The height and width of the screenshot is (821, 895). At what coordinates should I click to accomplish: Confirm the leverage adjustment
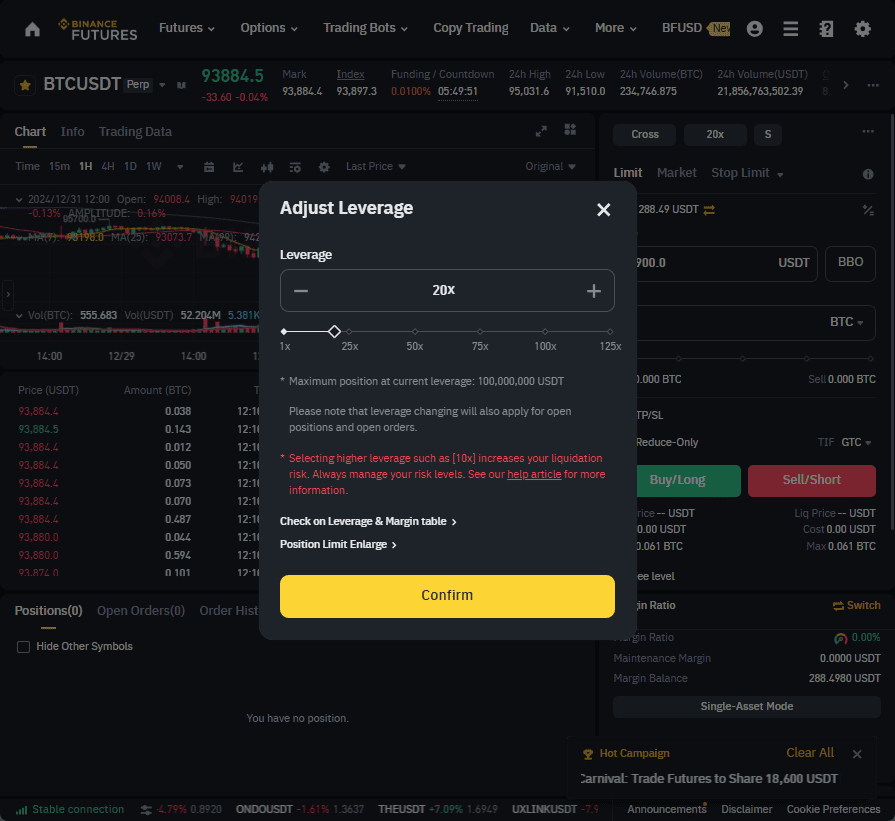[x=447, y=595]
